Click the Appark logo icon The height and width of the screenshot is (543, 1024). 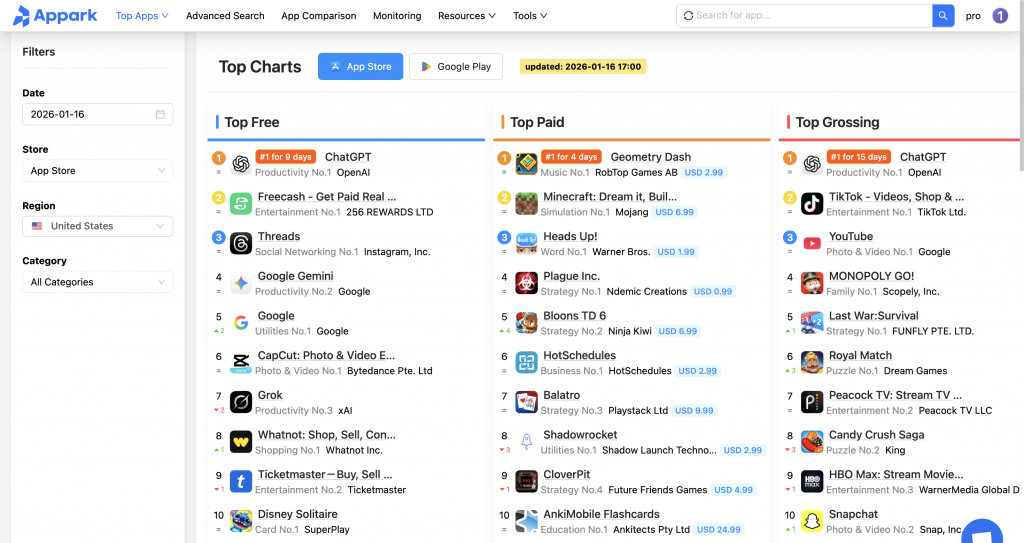[x=21, y=16]
